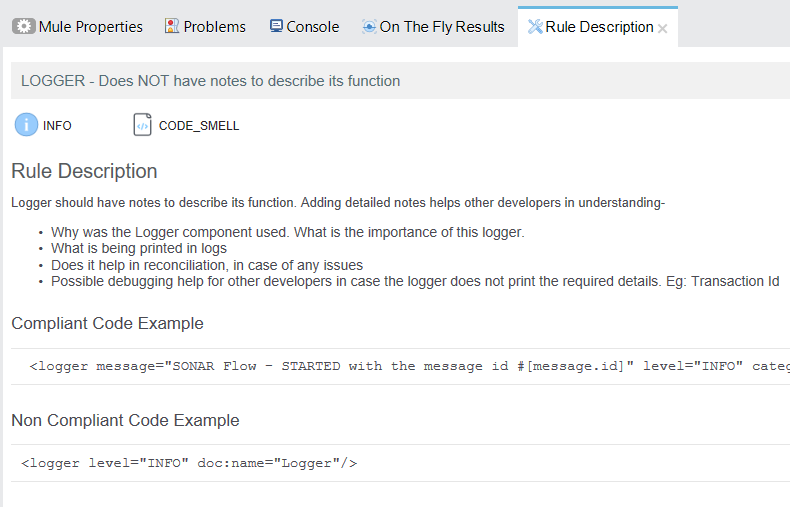Open the Problems tab

click(x=205, y=26)
